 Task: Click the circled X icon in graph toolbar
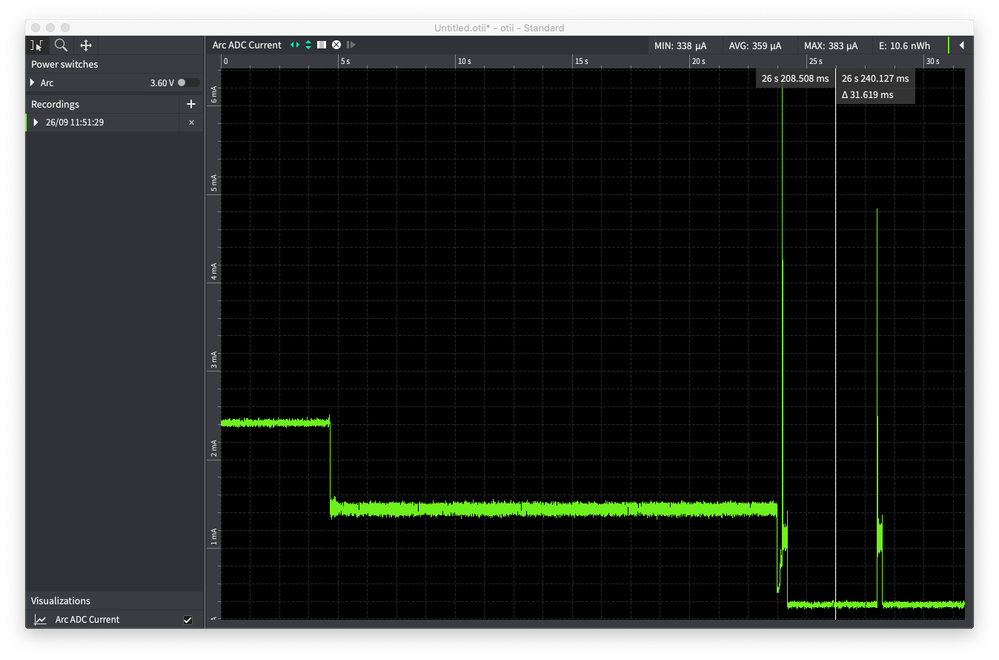tap(336, 45)
